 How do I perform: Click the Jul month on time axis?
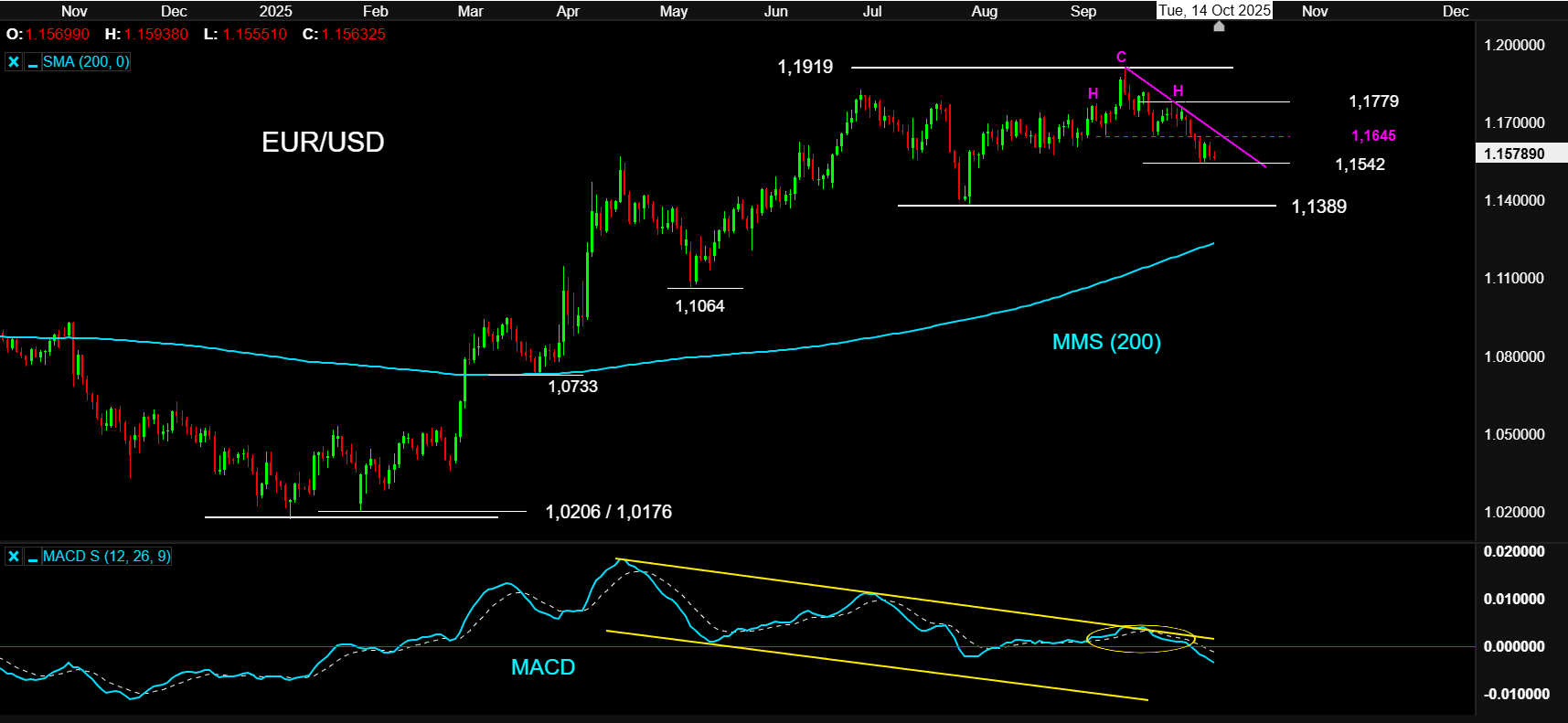click(x=872, y=11)
